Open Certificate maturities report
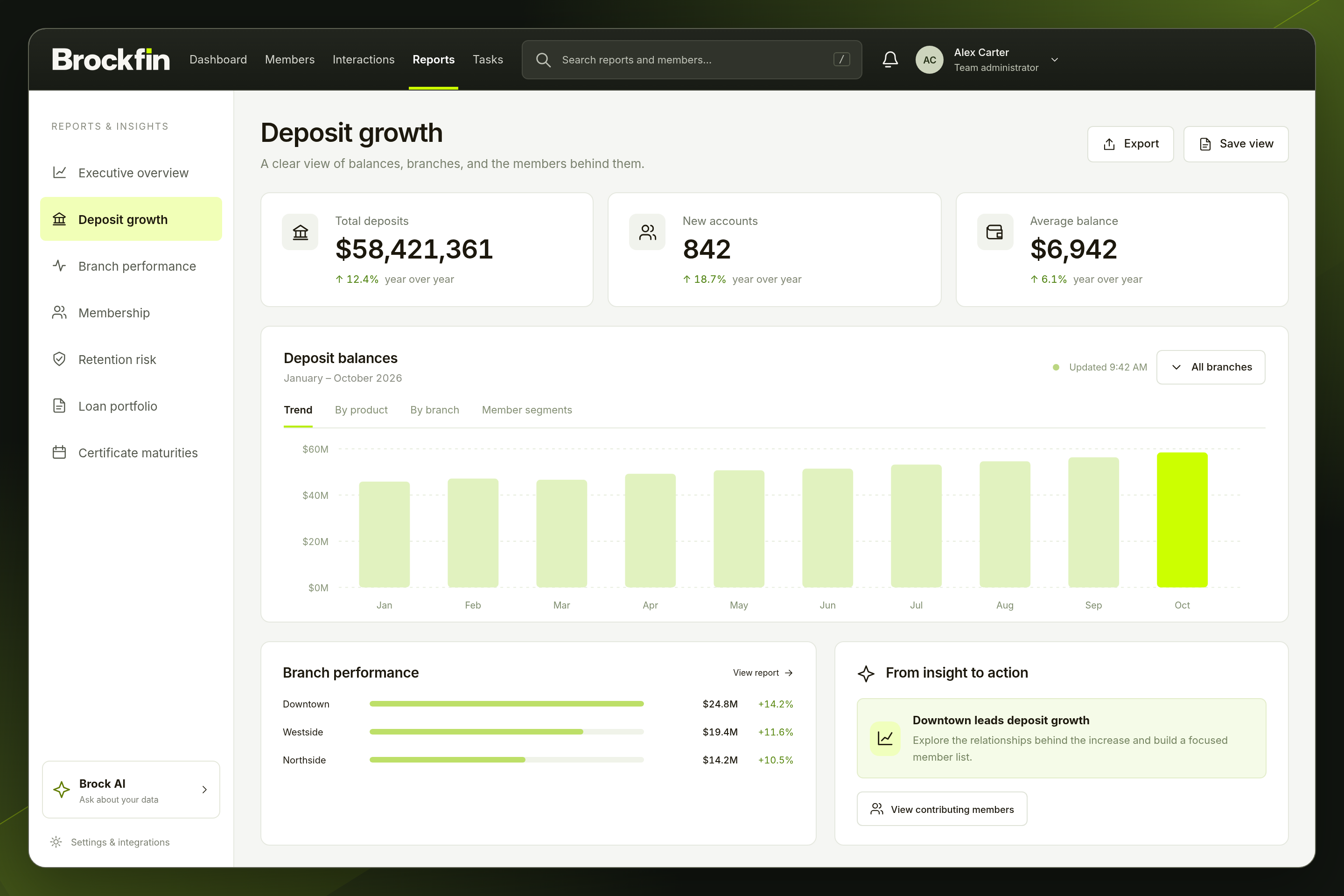 click(131, 453)
